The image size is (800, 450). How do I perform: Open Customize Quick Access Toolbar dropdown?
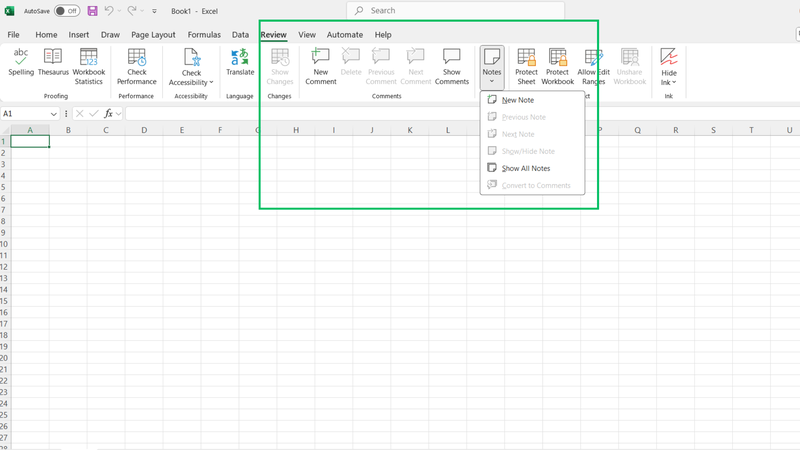(x=154, y=11)
